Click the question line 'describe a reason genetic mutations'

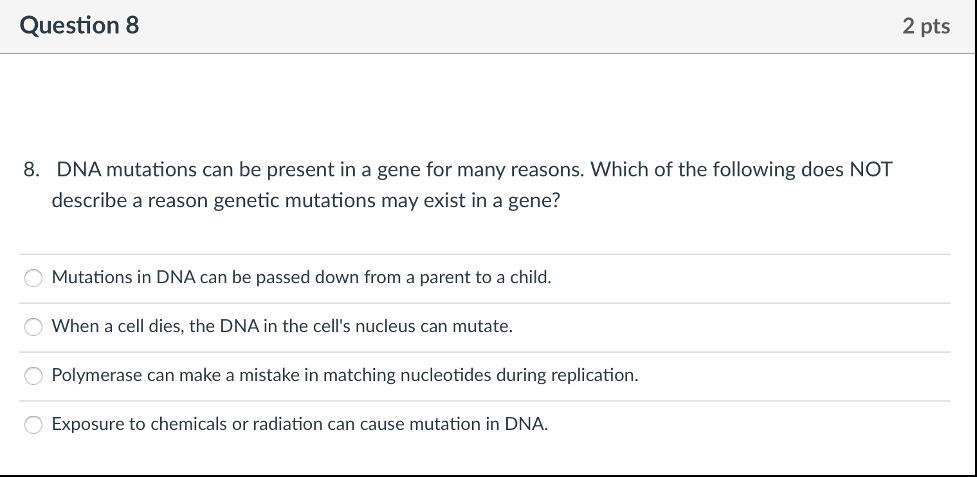pyautogui.click(x=306, y=200)
